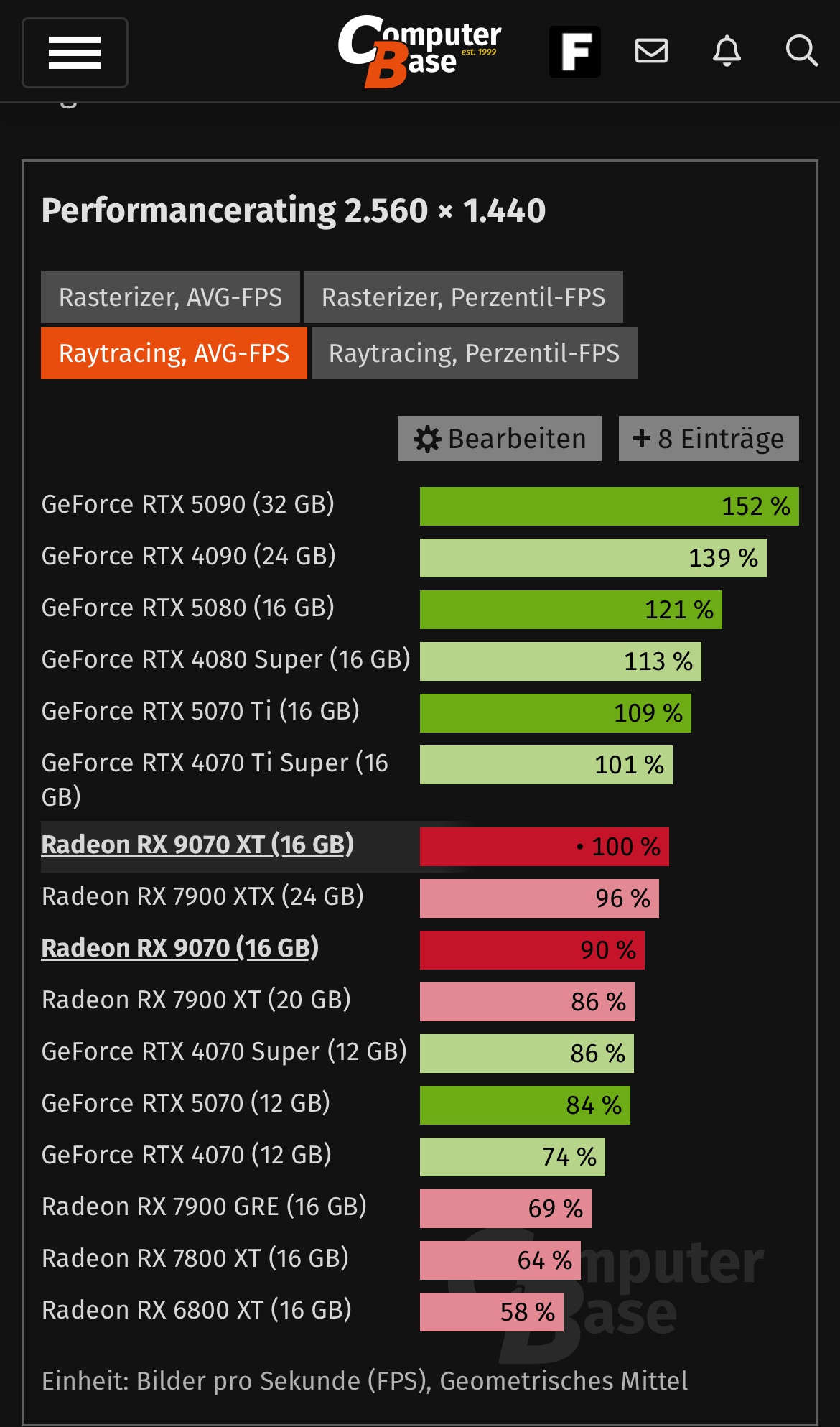The width and height of the screenshot is (840, 1427).
Task: Click the GeForce RTX 4070 Super row label
Action: 224,1051
